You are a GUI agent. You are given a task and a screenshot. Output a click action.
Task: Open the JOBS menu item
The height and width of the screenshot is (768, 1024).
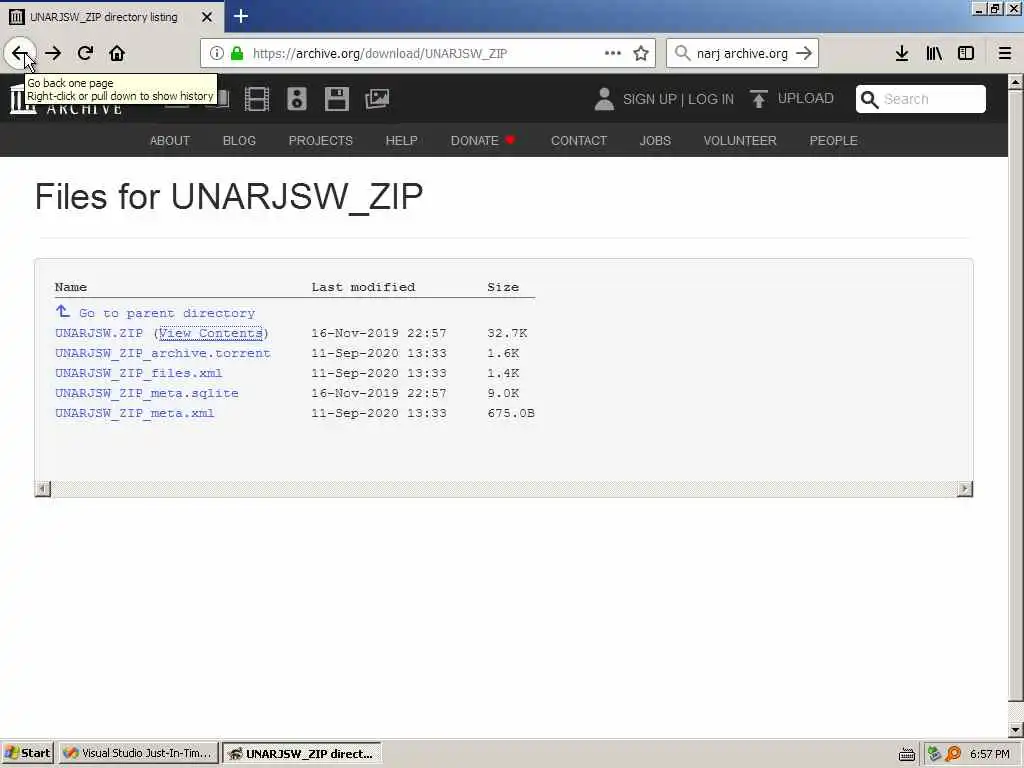coord(655,140)
